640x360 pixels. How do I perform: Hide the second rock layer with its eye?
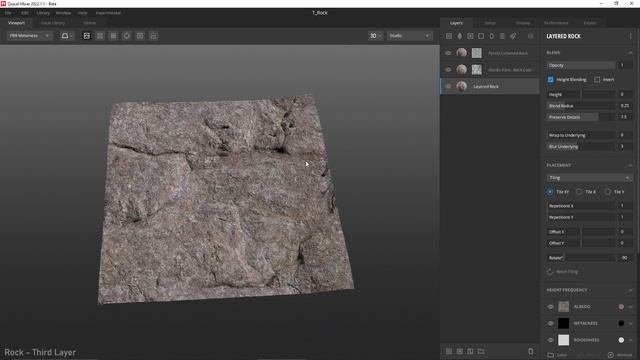[448, 69]
